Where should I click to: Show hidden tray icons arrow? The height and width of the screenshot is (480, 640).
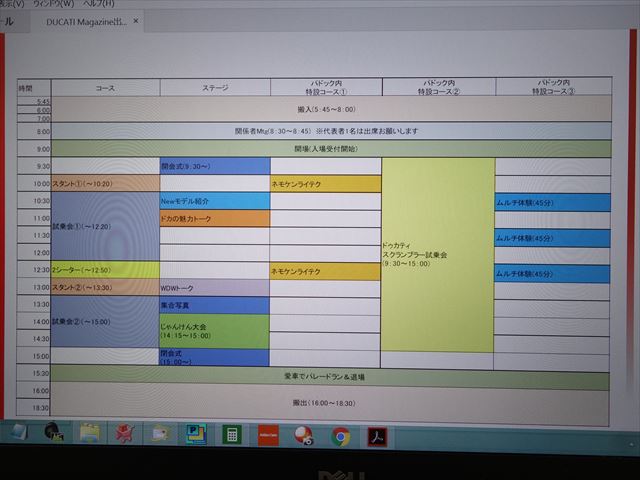[631, 444]
